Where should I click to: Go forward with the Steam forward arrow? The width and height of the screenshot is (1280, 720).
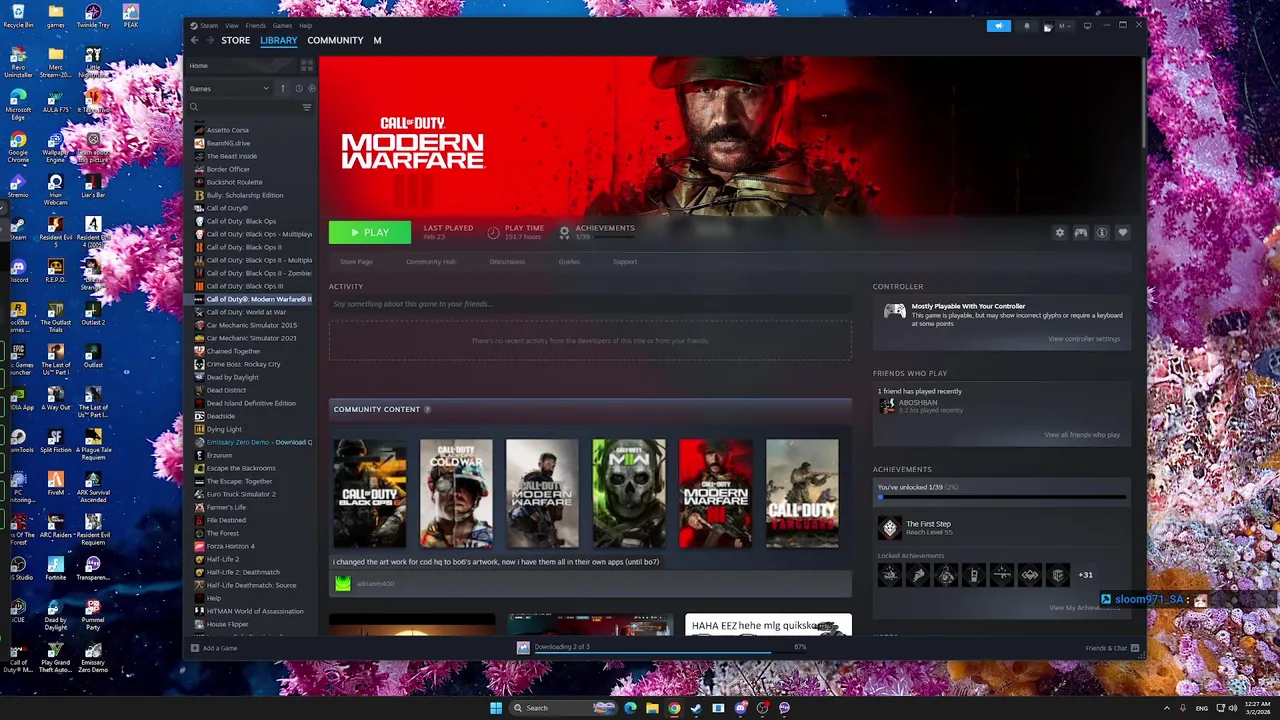[210, 40]
